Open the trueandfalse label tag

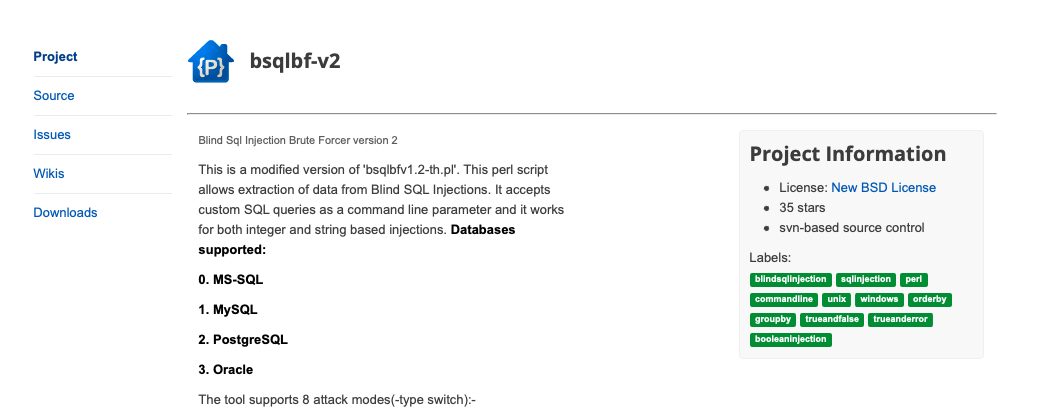(832, 320)
